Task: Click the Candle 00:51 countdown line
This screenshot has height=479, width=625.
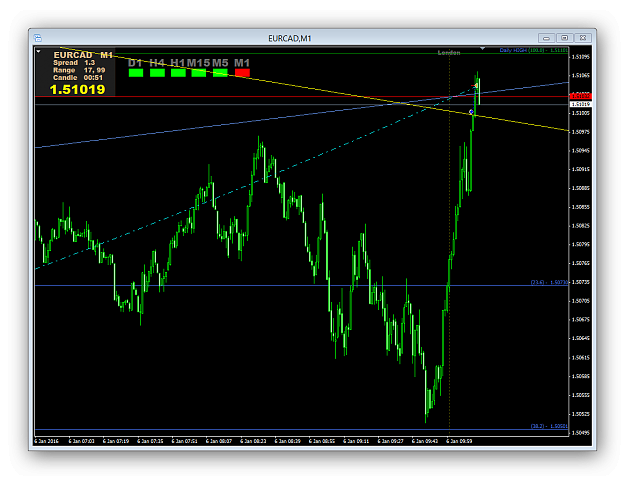Action: pos(78,78)
